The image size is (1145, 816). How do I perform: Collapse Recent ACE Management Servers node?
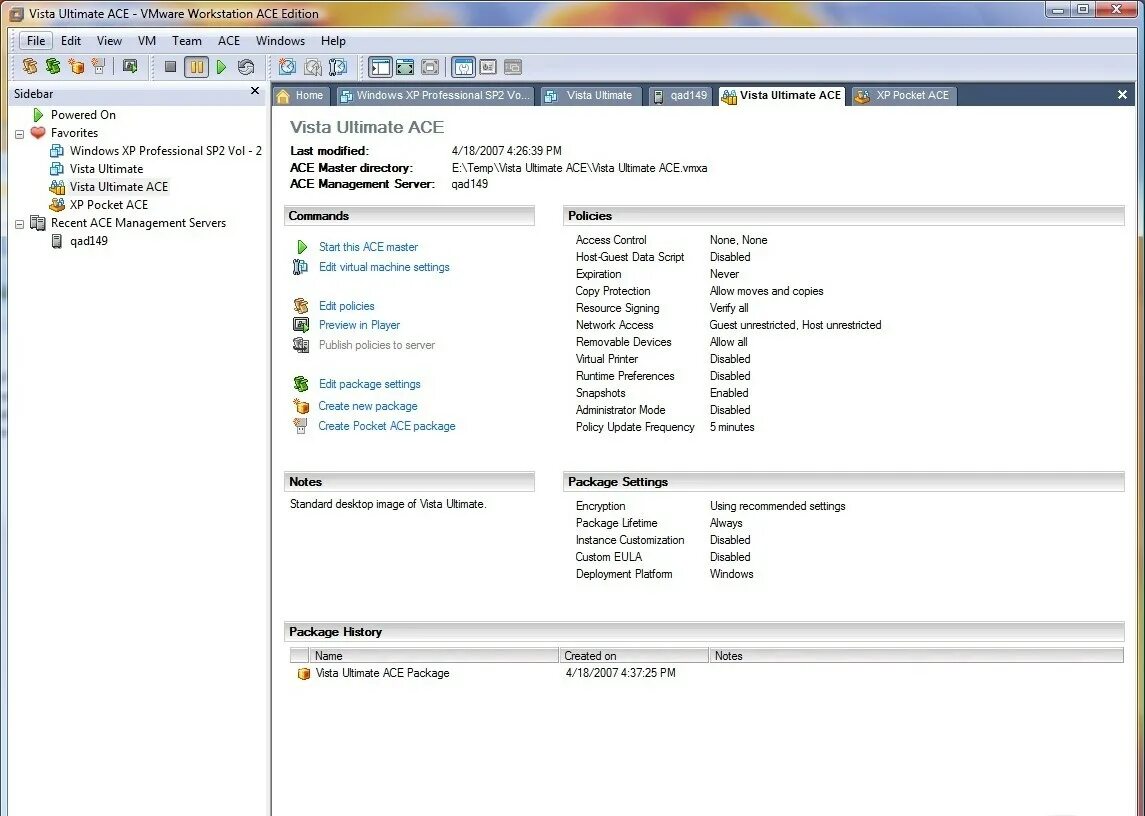click(x=20, y=224)
